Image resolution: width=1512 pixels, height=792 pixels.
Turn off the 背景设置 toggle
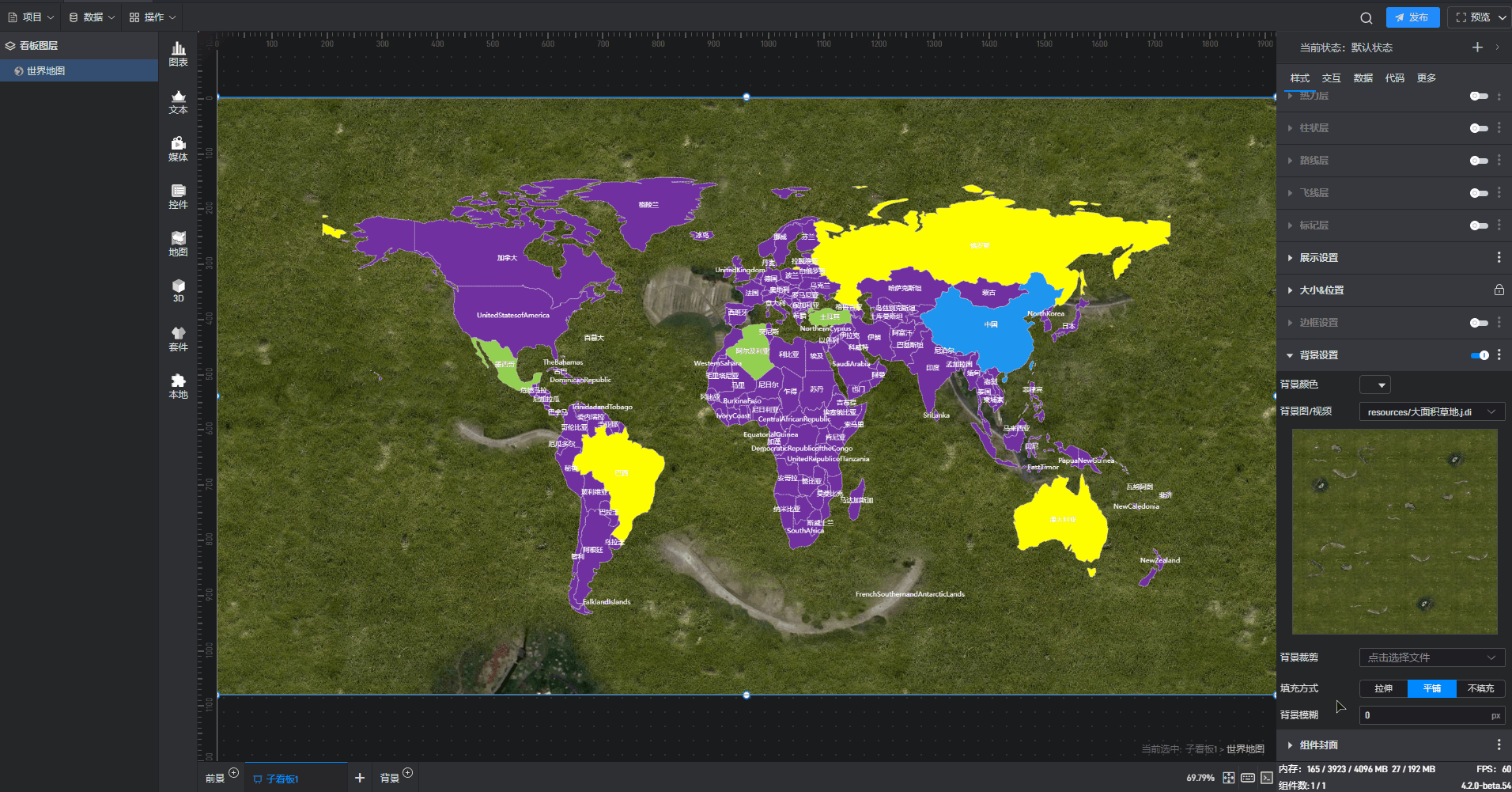1479,355
